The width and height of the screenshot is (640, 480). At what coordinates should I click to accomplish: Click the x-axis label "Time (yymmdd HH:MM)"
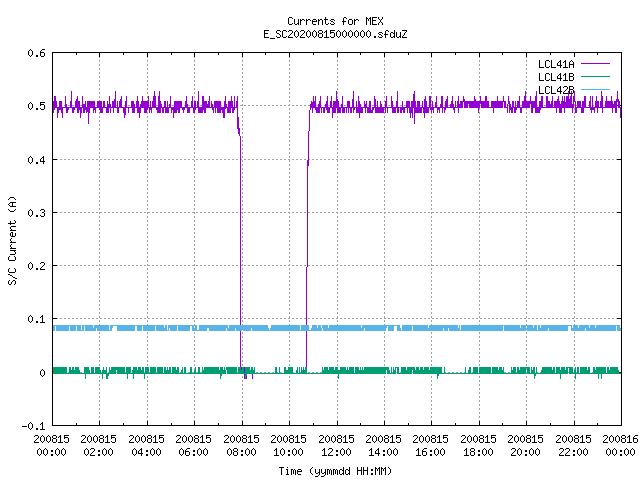[x=335, y=471]
